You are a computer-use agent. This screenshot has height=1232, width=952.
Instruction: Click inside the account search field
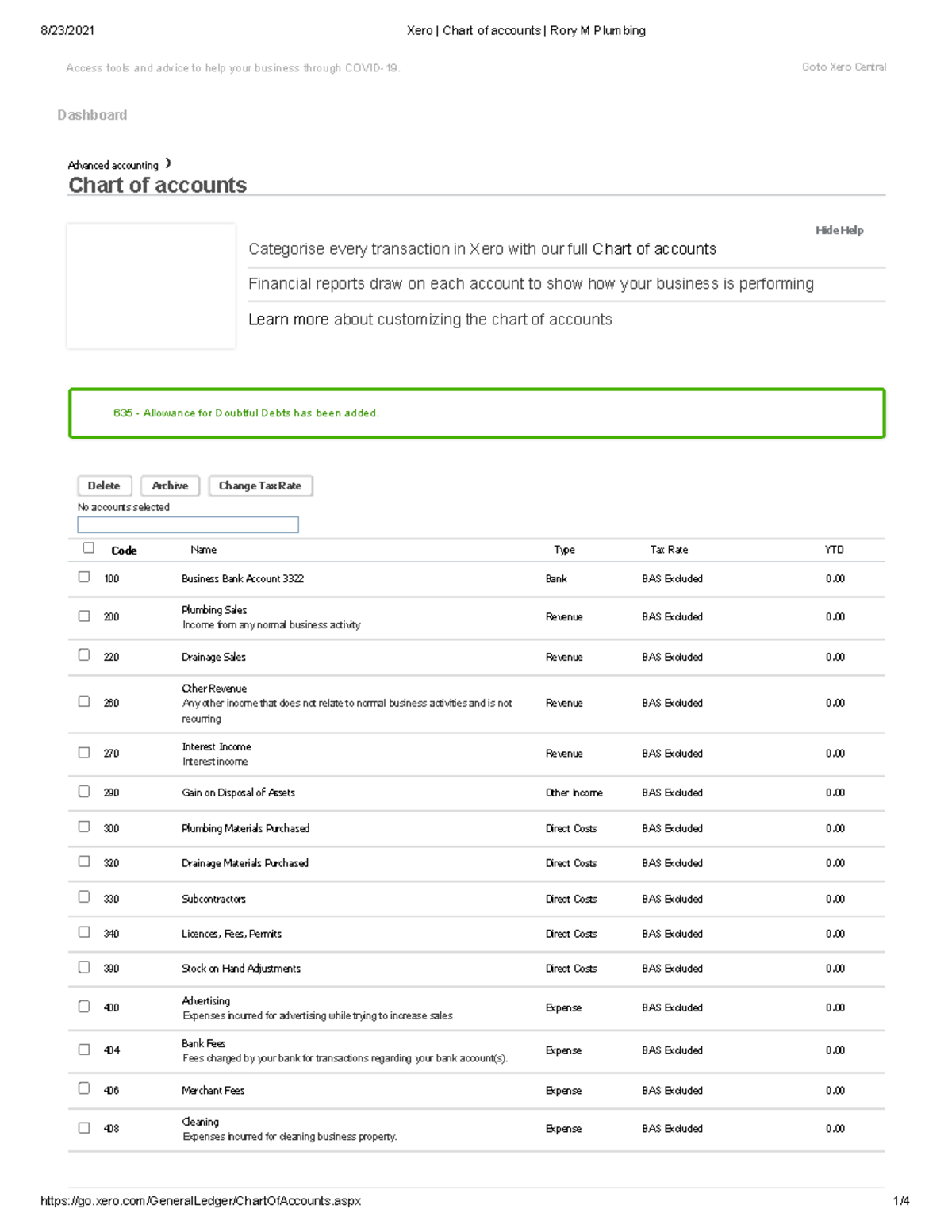coord(187,524)
